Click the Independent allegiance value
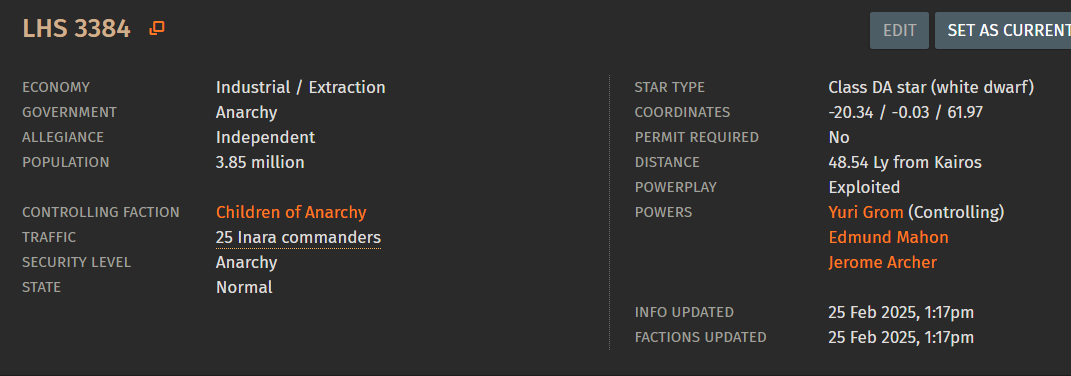This screenshot has width=1071, height=376. pyautogui.click(x=266, y=137)
